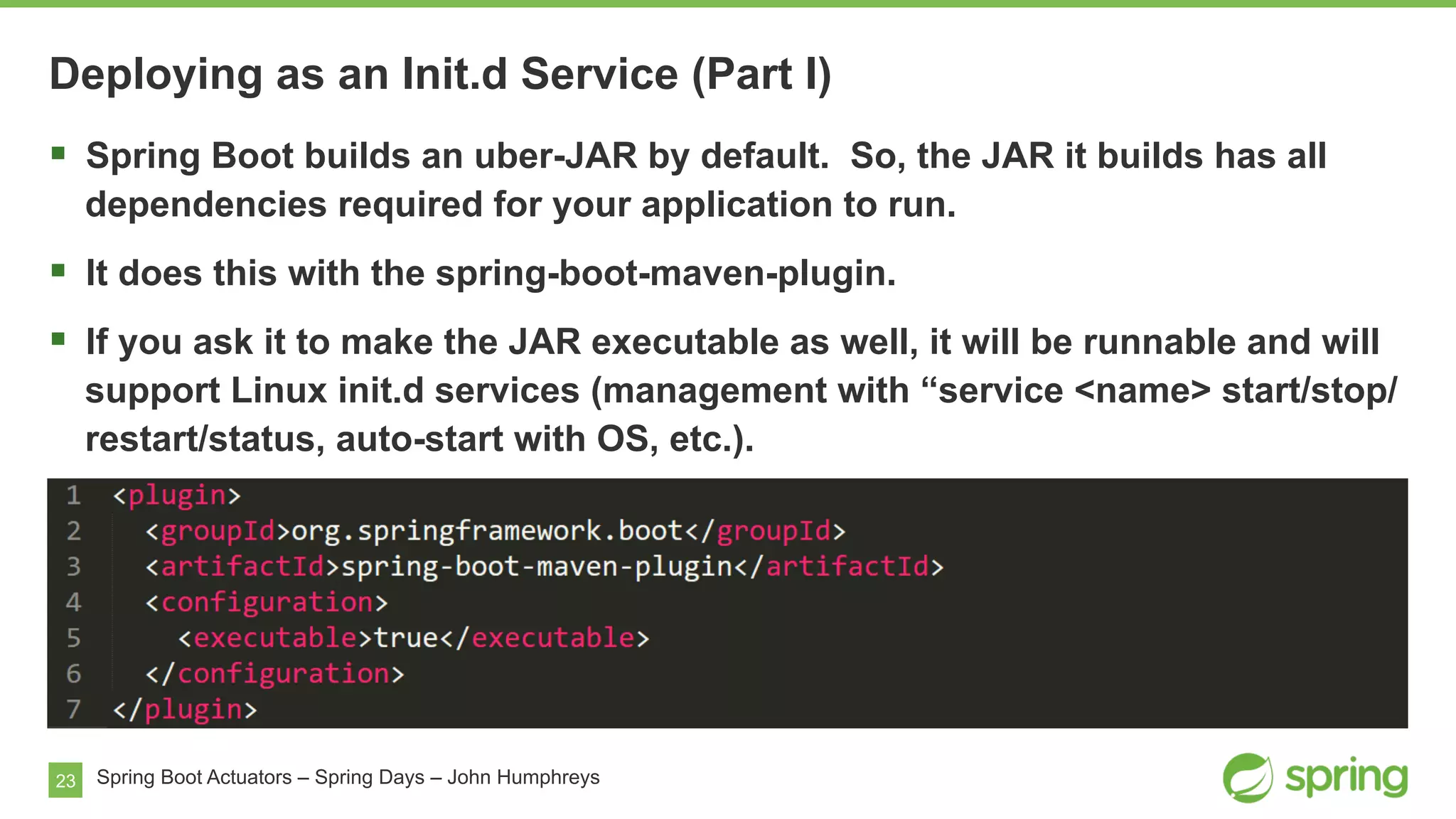Screen dimensions: 1456x819
Task: Click the second green square bullet marker
Action: tap(58, 270)
